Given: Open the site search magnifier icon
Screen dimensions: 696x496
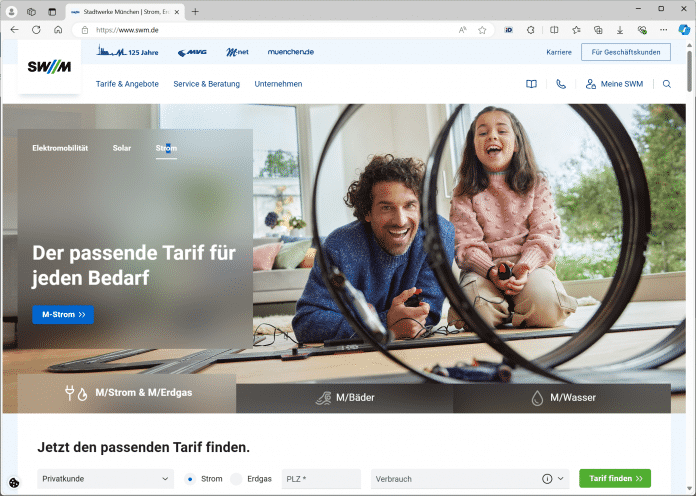Looking at the screenshot, I should (667, 84).
